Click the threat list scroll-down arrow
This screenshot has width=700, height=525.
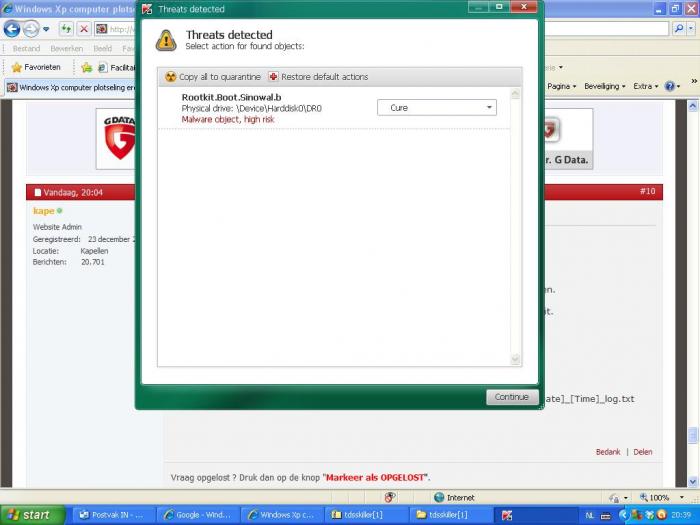click(515, 359)
